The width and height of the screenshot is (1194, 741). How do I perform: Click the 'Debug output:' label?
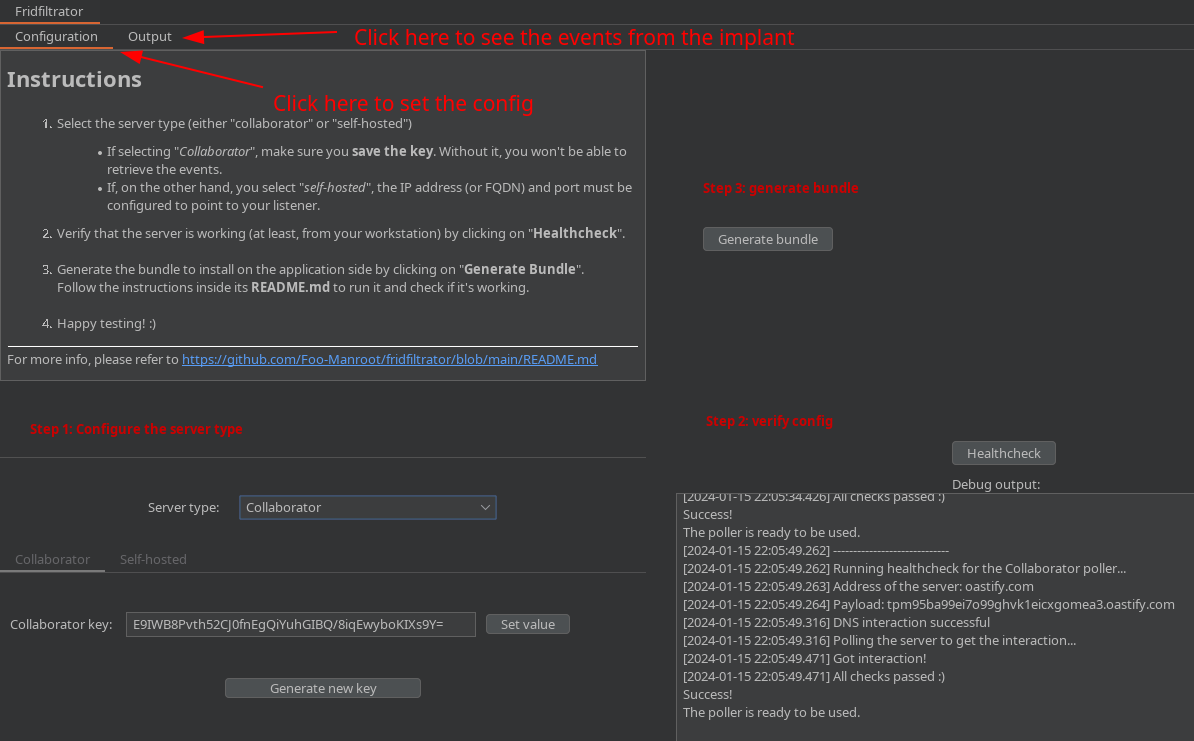pos(996,484)
